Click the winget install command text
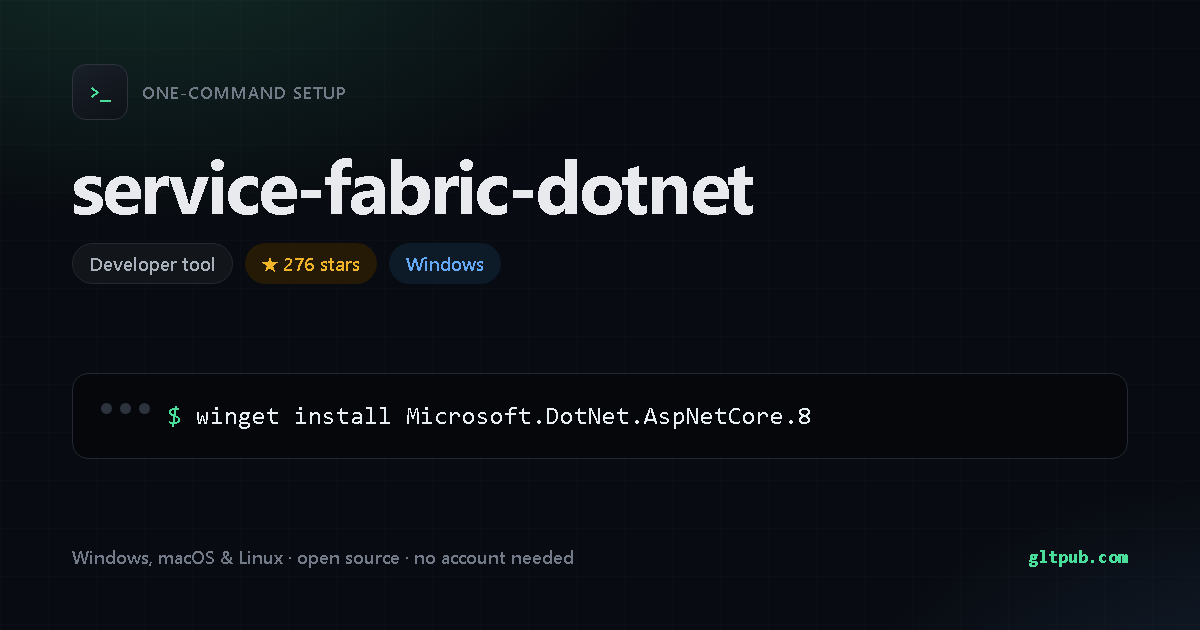The height and width of the screenshot is (630, 1200). 503,416
